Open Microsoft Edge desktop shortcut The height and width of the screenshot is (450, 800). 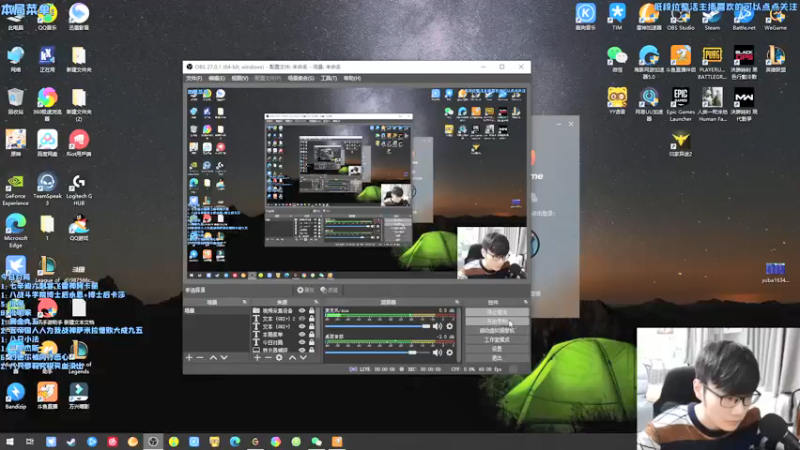(16, 231)
